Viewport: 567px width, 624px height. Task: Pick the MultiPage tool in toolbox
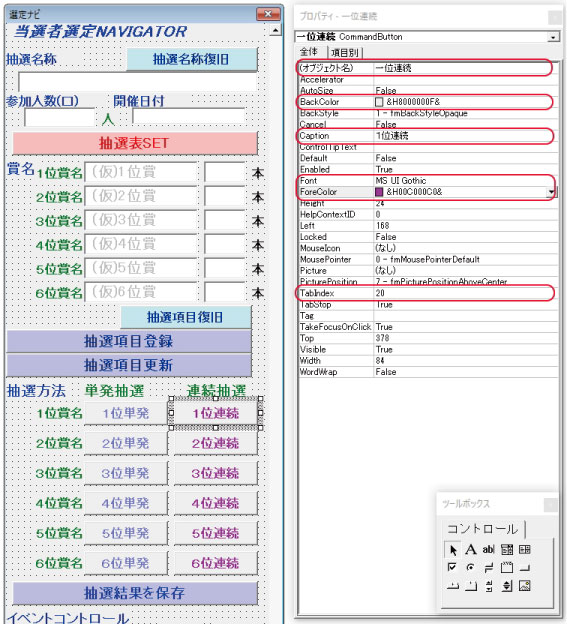pos(471,585)
